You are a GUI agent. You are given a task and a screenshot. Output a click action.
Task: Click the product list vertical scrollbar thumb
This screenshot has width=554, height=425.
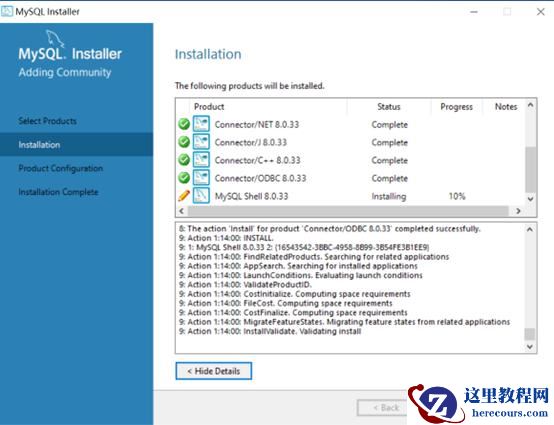[x=530, y=170]
